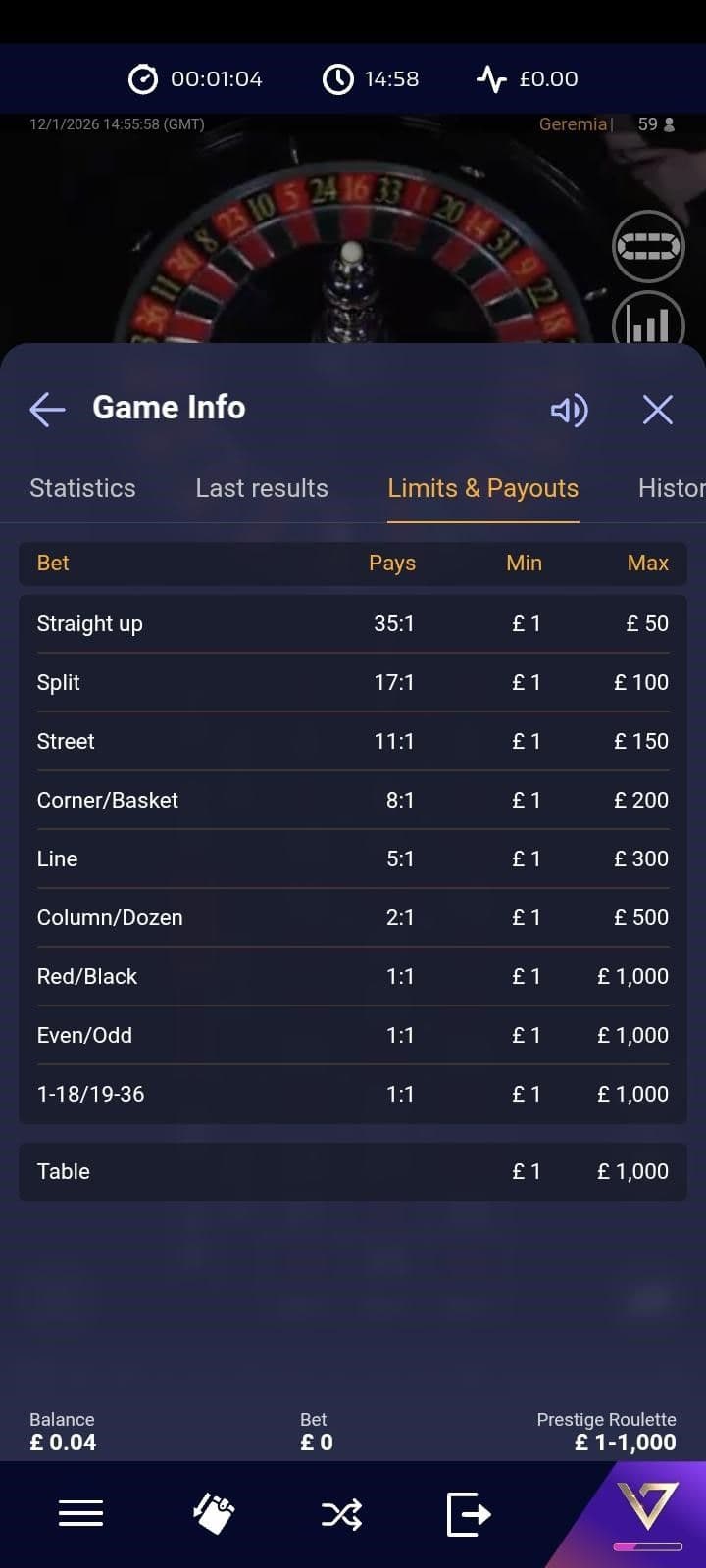Click the shuffle random bet icon

(x=340, y=1513)
